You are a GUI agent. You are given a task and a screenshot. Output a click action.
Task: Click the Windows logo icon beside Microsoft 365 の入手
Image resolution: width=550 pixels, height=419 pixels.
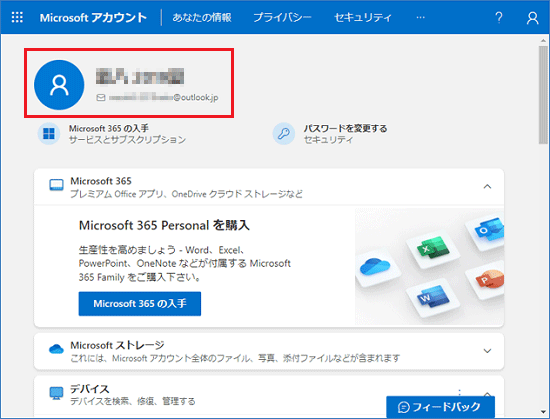(x=48, y=134)
